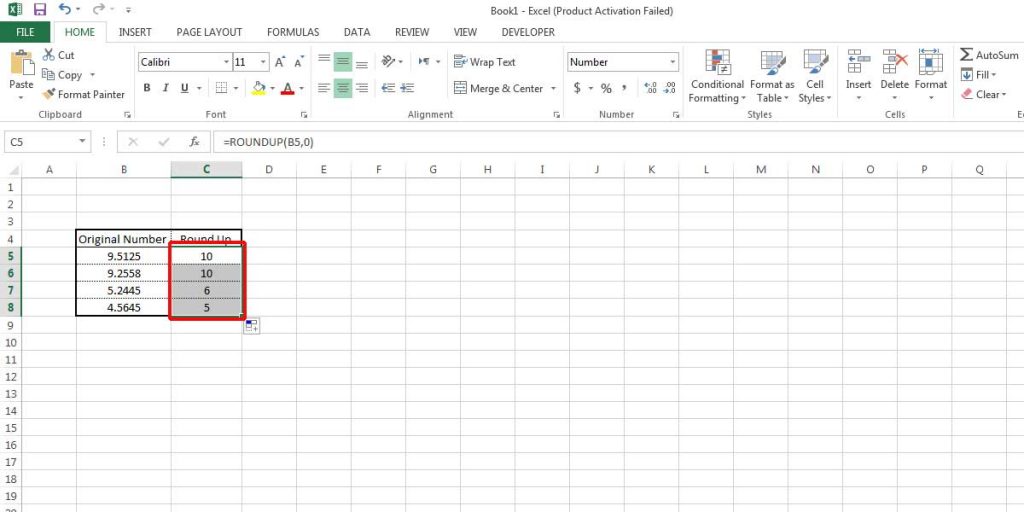Apply yellow Fill Color bucket

click(x=259, y=88)
